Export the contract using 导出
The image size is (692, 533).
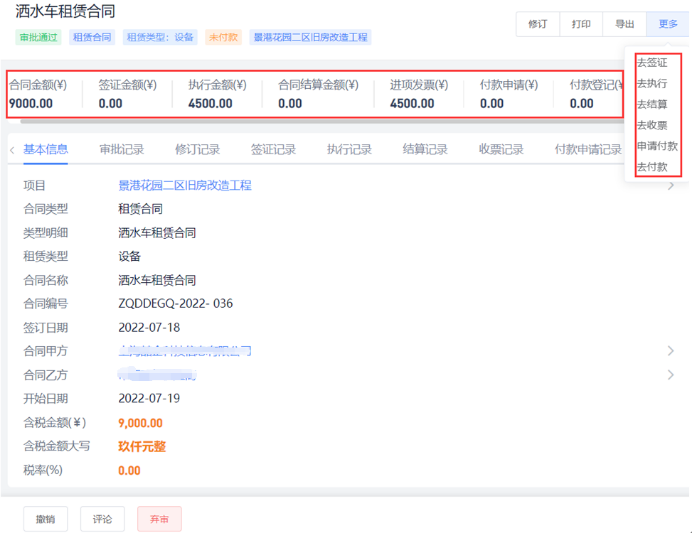point(624,24)
